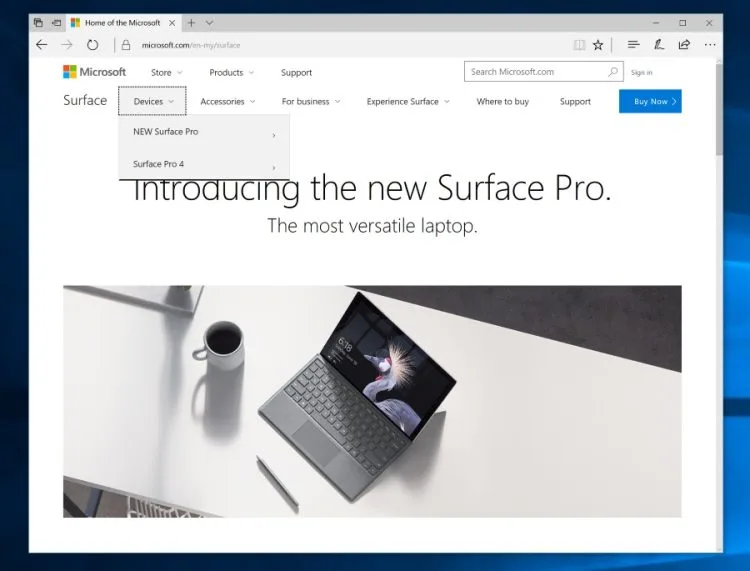Image resolution: width=750 pixels, height=571 pixels.
Task: Click set these tabs aside icon
Action: pos(56,22)
